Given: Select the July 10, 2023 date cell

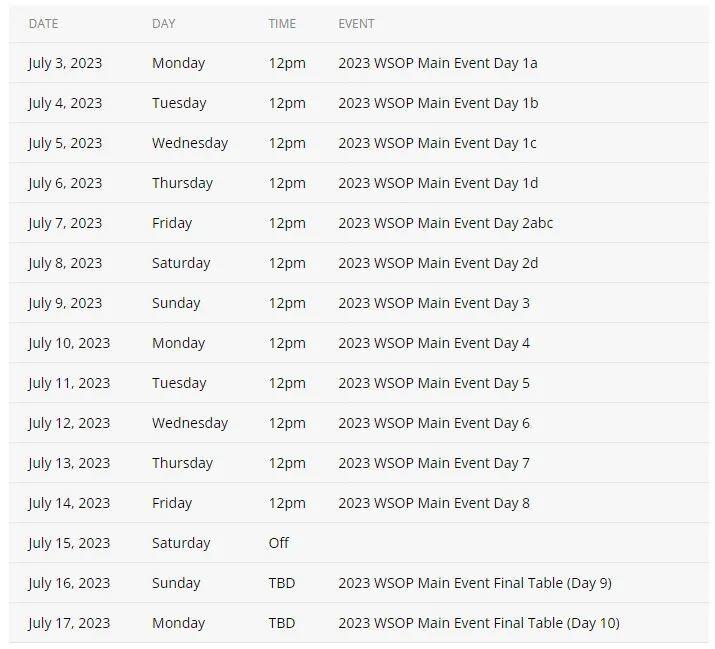Looking at the screenshot, I should pyautogui.click(x=69, y=343).
